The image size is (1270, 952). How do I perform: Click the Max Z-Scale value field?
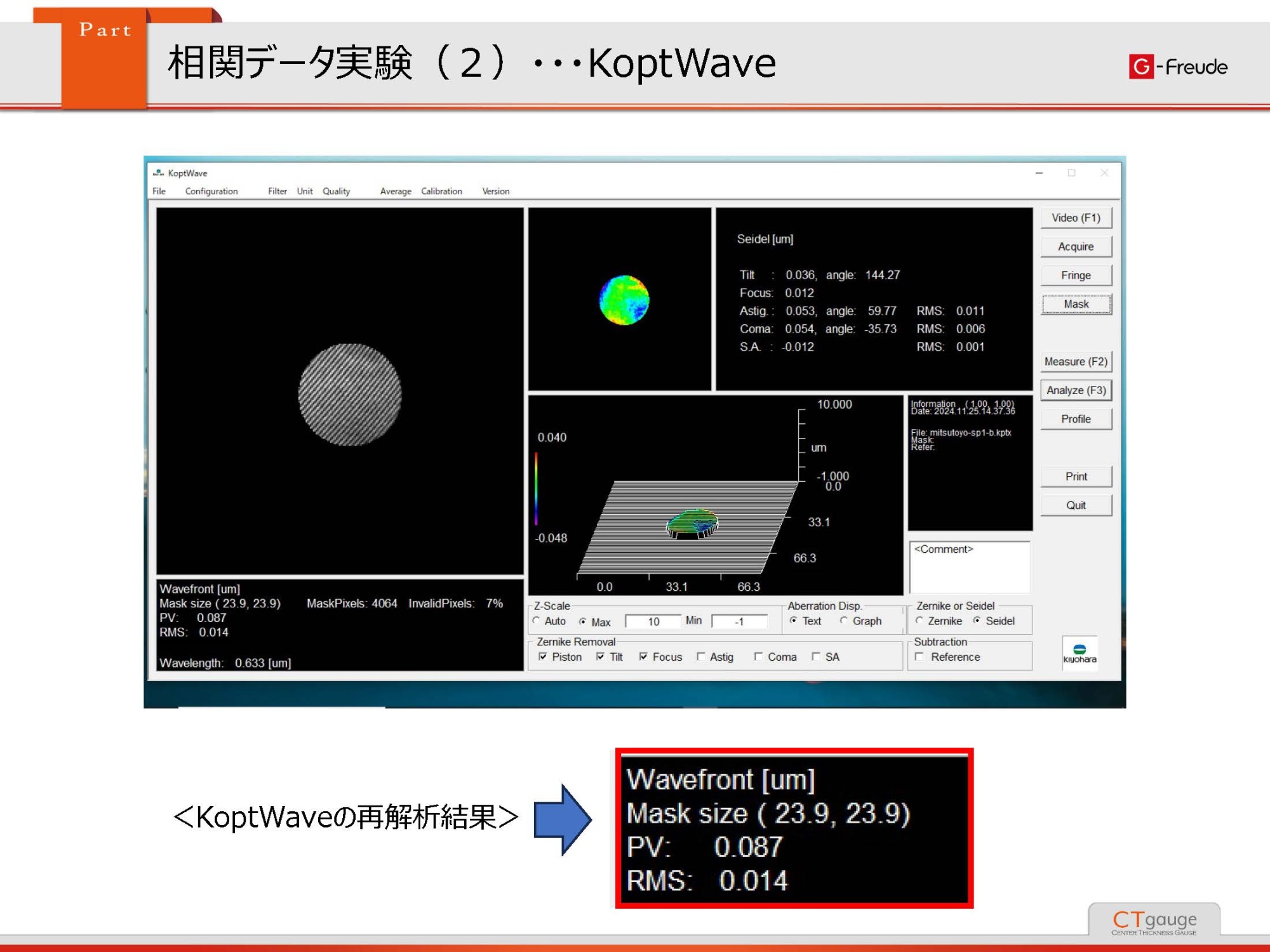click(653, 621)
